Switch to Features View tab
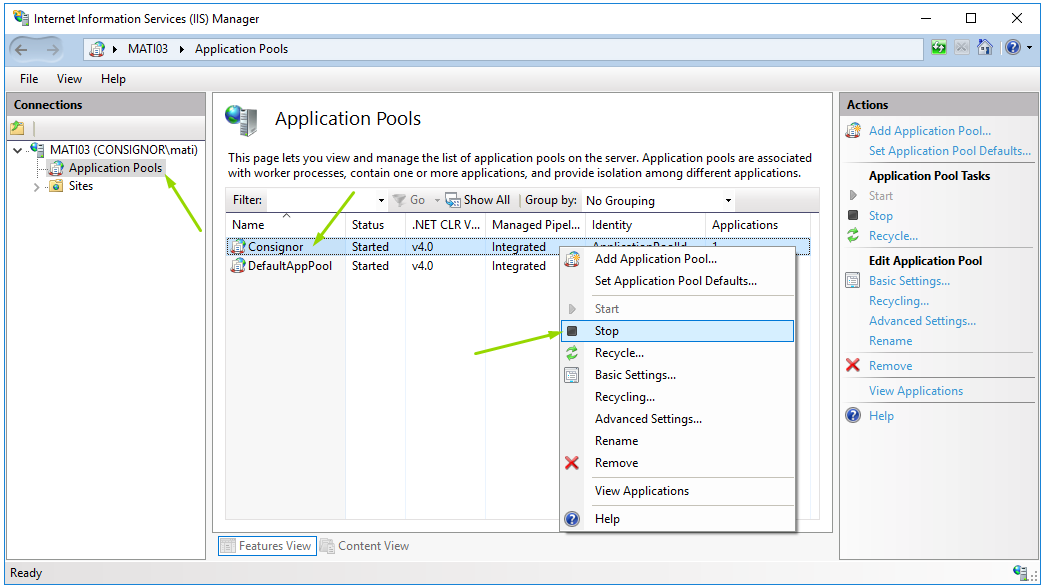The width and height of the screenshot is (1045, 588). pyautogui.click(x=267, y=545)
